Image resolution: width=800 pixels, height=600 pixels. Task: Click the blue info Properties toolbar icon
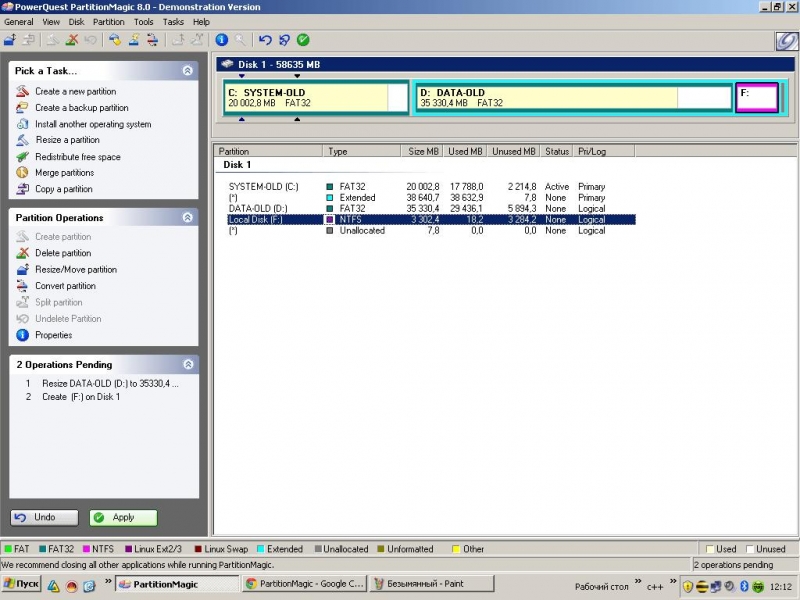coord(222,40)
